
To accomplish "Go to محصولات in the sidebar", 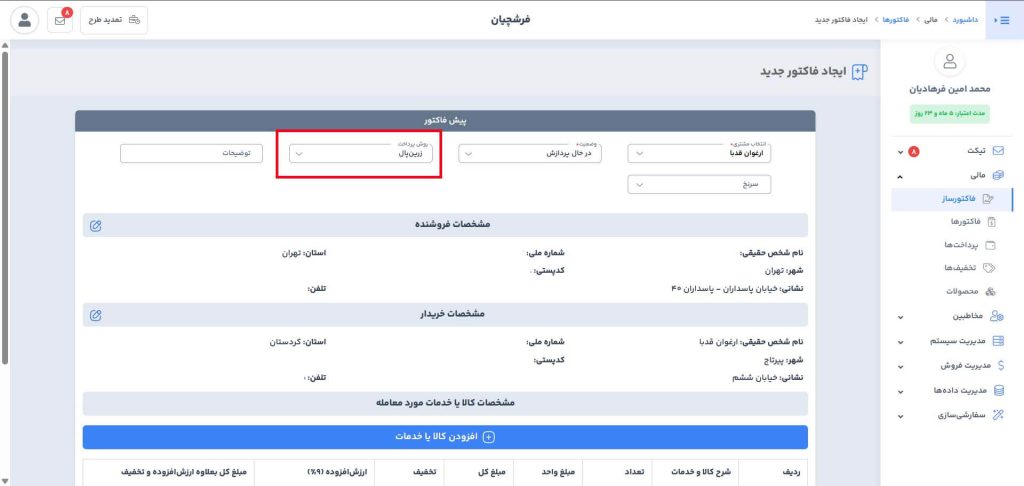I will (x=950, y=291).
